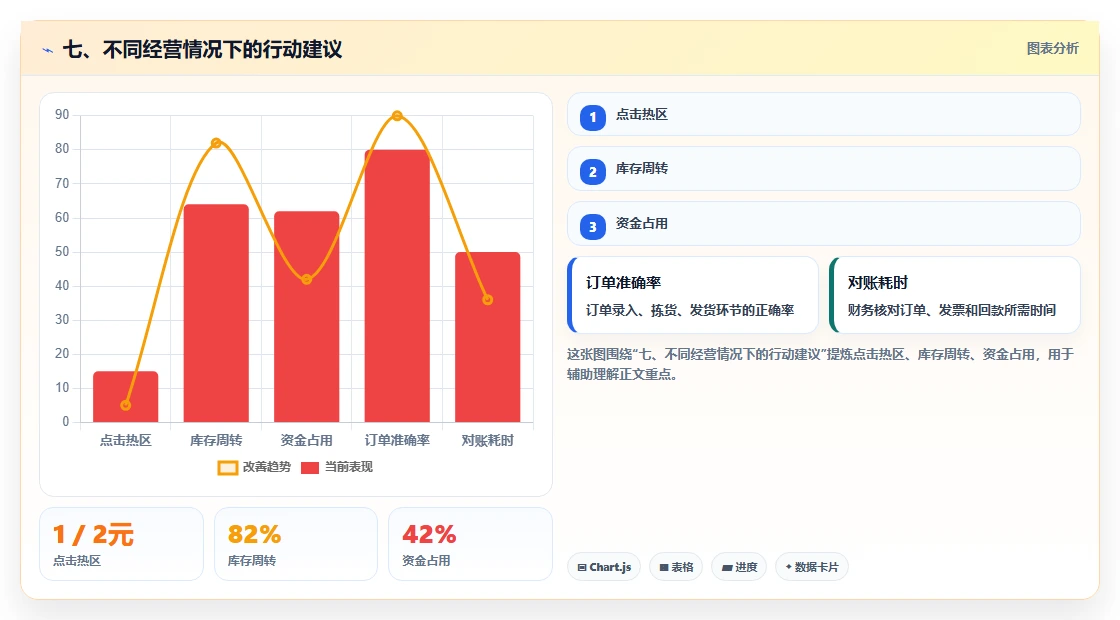The width and height of the screenshot is (1120, 620).
Task: Click the 点击热区 caption under 1 / 2元
Action: (77, 561)
